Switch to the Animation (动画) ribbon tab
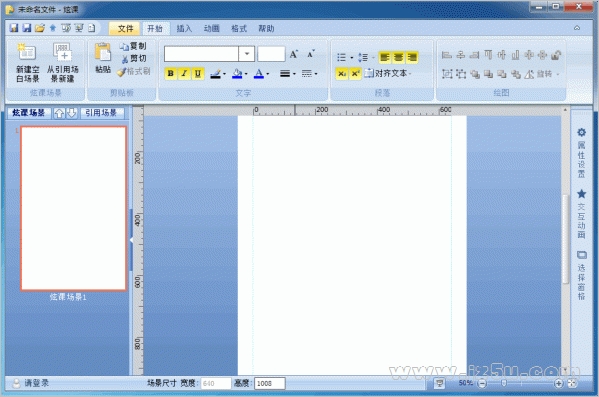The image size is (599, 397). [x=211, y=28]
